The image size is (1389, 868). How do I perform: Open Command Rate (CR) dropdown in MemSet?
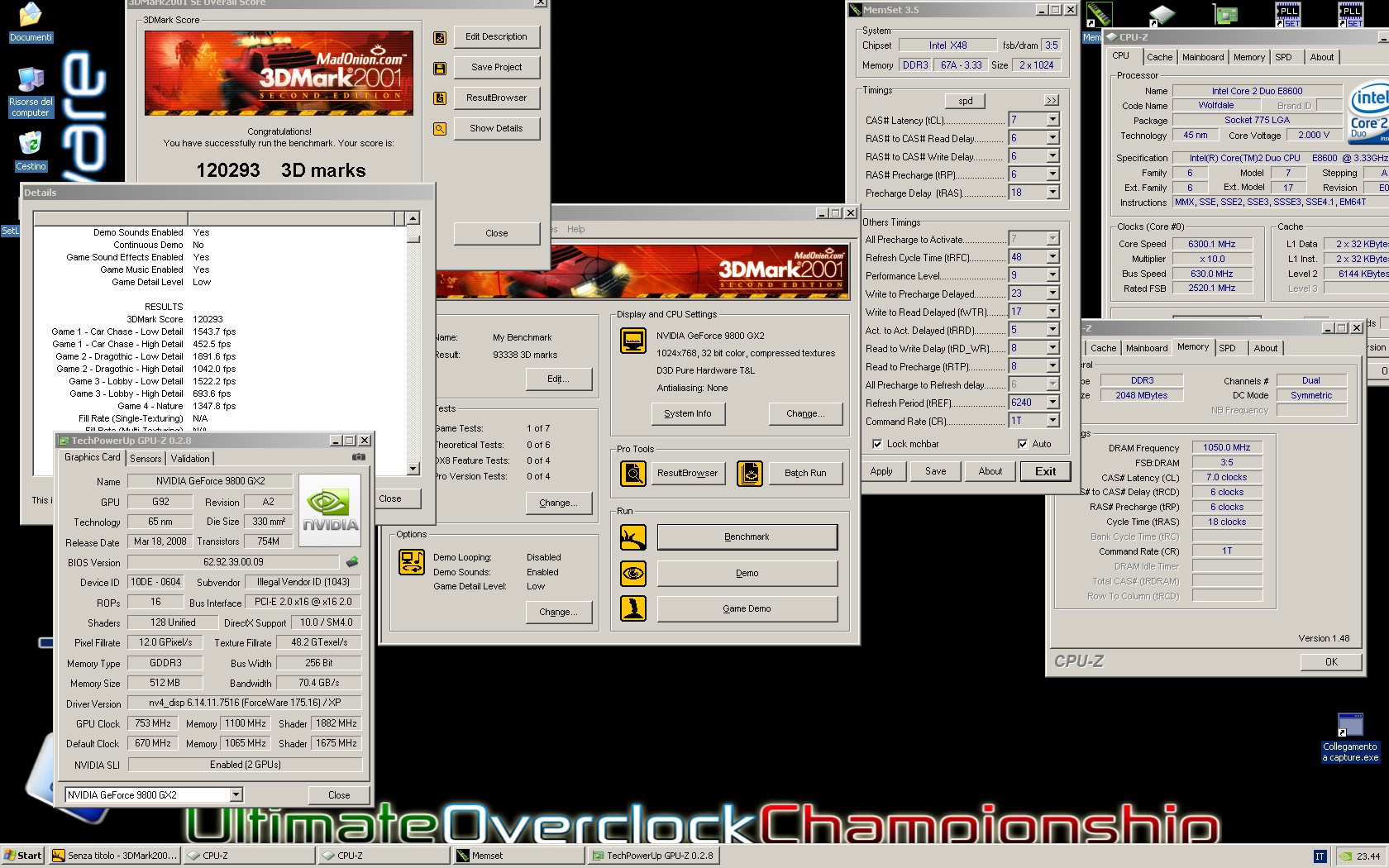[x=1052, y=421]
